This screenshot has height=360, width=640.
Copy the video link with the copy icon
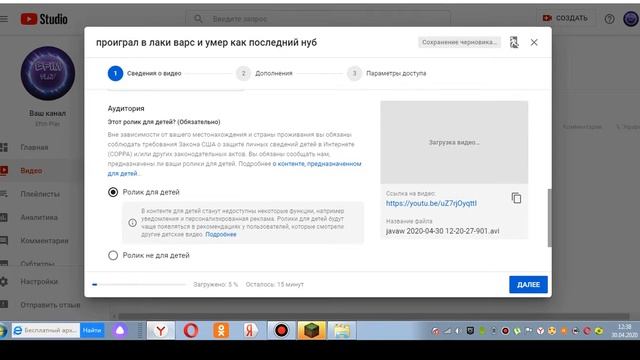pyautogui.click(x=516, y=198)
